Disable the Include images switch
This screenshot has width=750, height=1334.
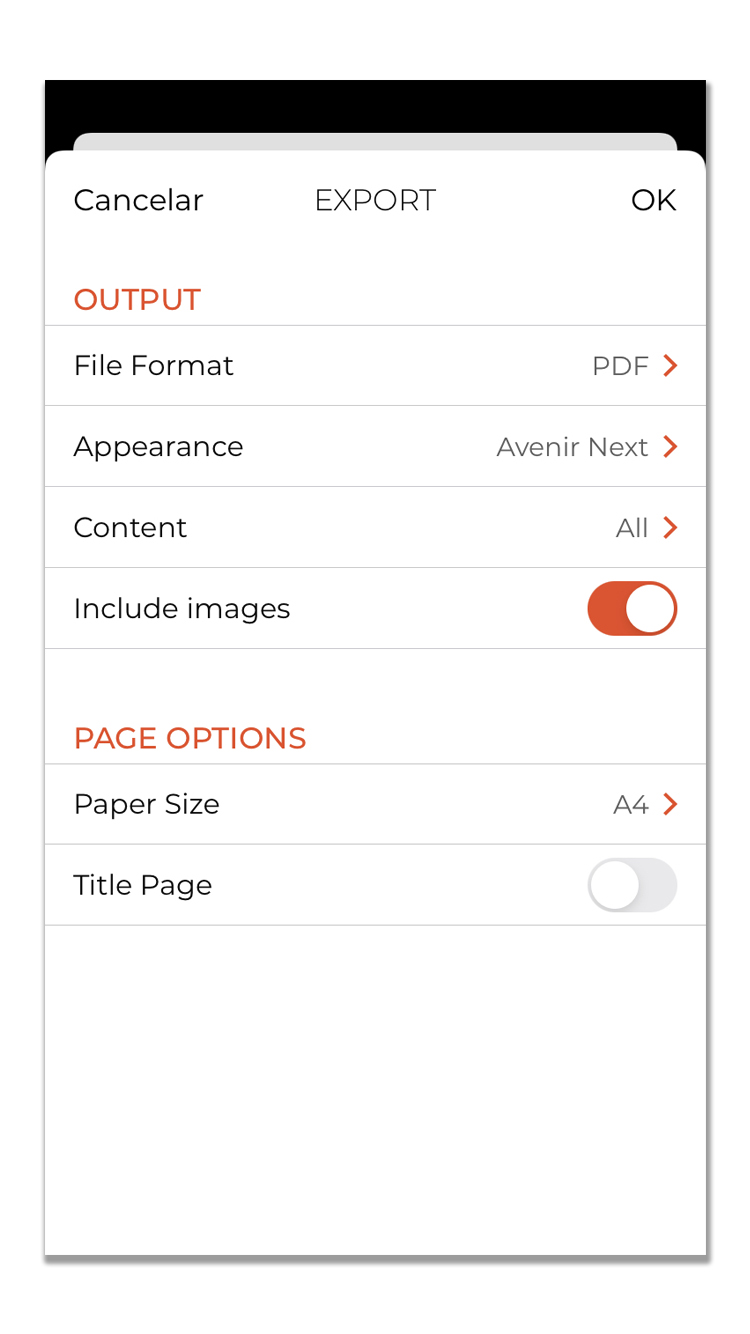[632, 608]
